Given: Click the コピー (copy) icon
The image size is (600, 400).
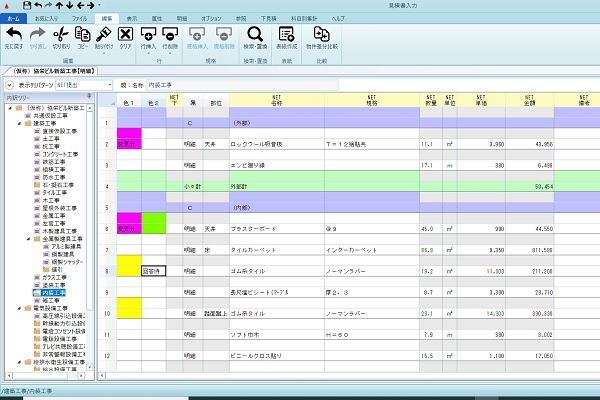Looking at the screenshot, I should click(x=83, y=34).
